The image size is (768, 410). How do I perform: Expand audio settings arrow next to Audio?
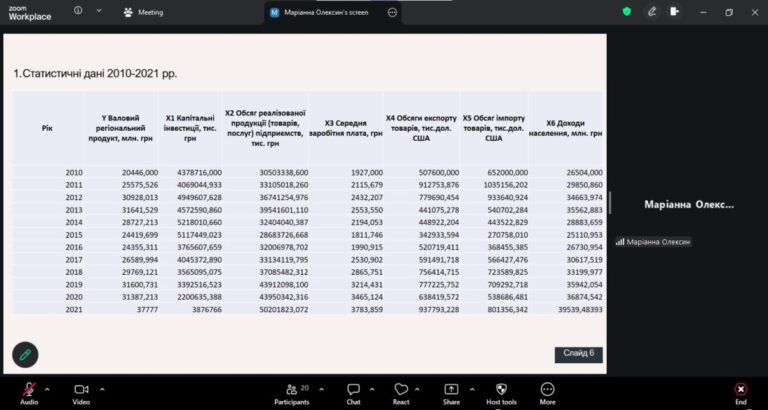click(48, 389)
